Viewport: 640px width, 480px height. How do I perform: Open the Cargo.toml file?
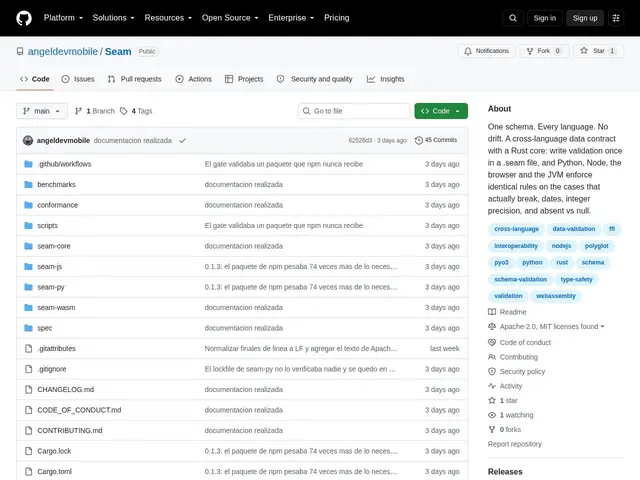pos(55,471)
